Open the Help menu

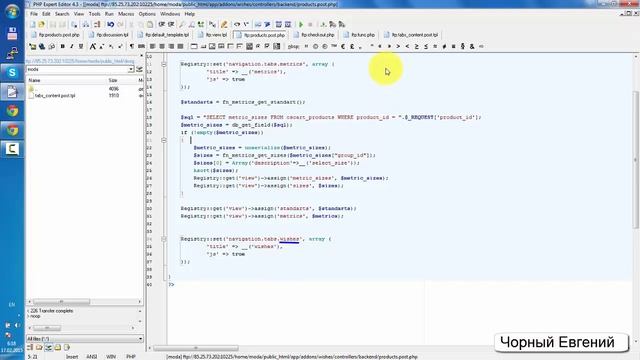coord(190,14)
